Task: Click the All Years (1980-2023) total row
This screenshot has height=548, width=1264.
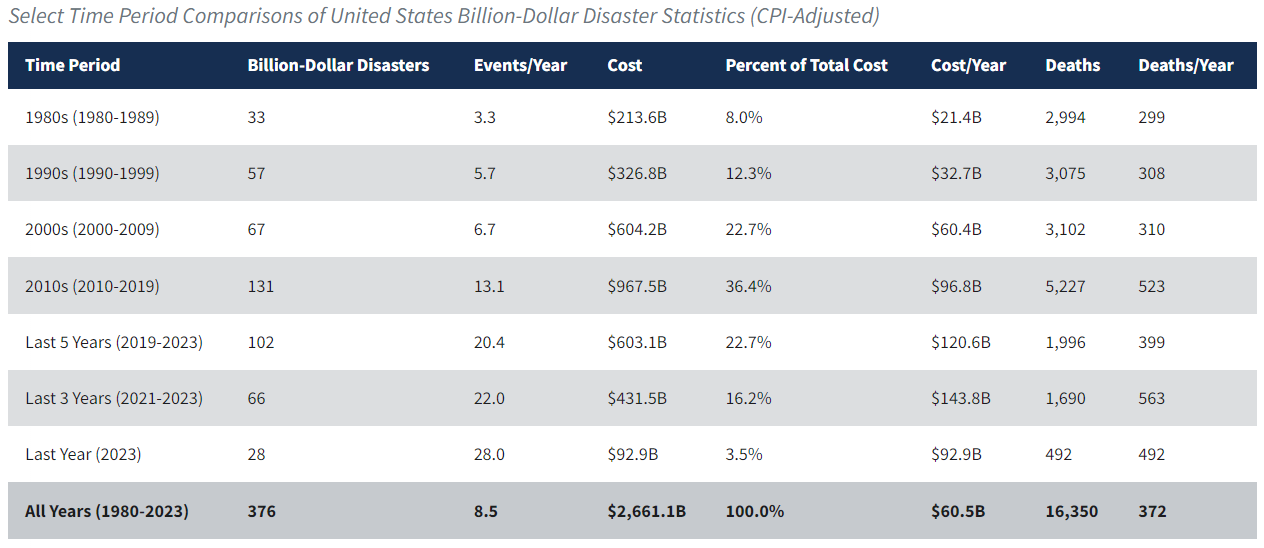Action: [x=107, y=512]
